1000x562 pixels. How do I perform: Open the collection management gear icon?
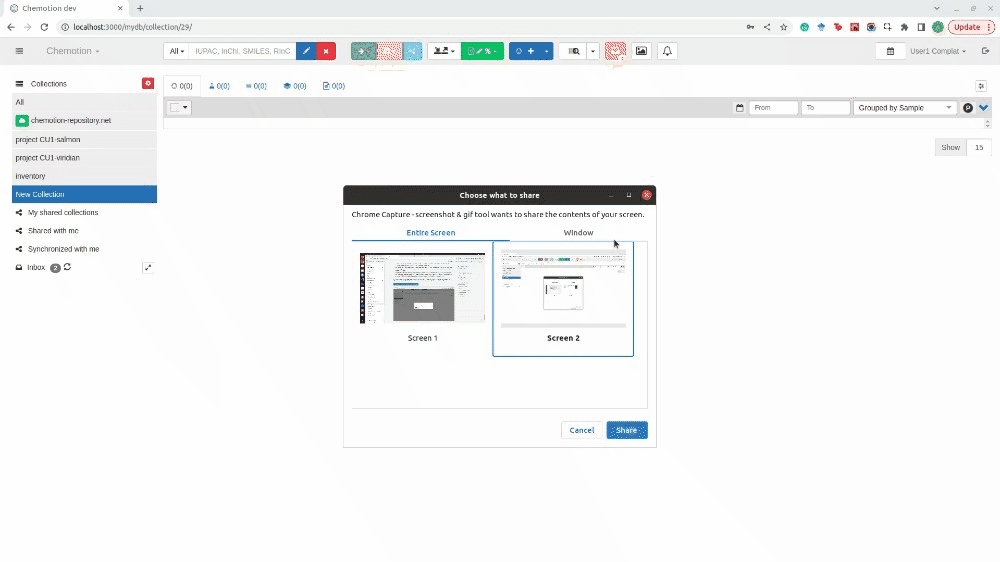click(x=148, y=84)
